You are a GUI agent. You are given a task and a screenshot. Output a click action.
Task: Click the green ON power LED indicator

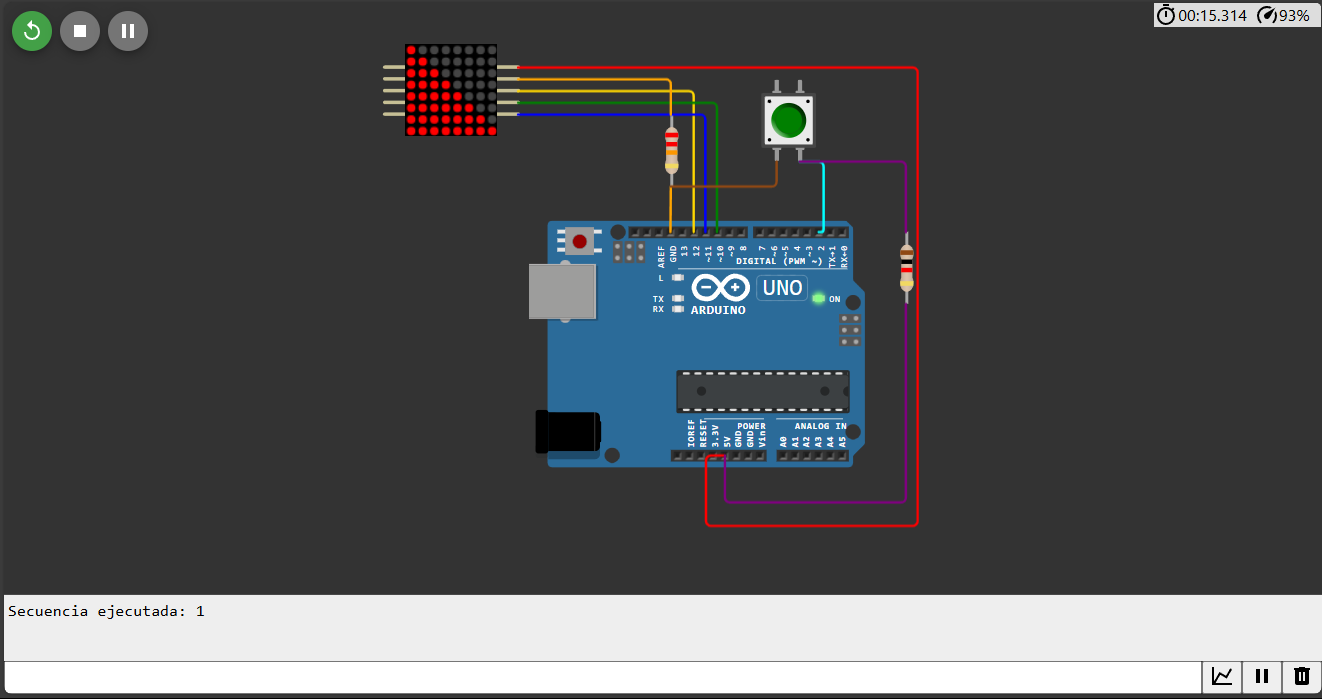coord(817,296)
